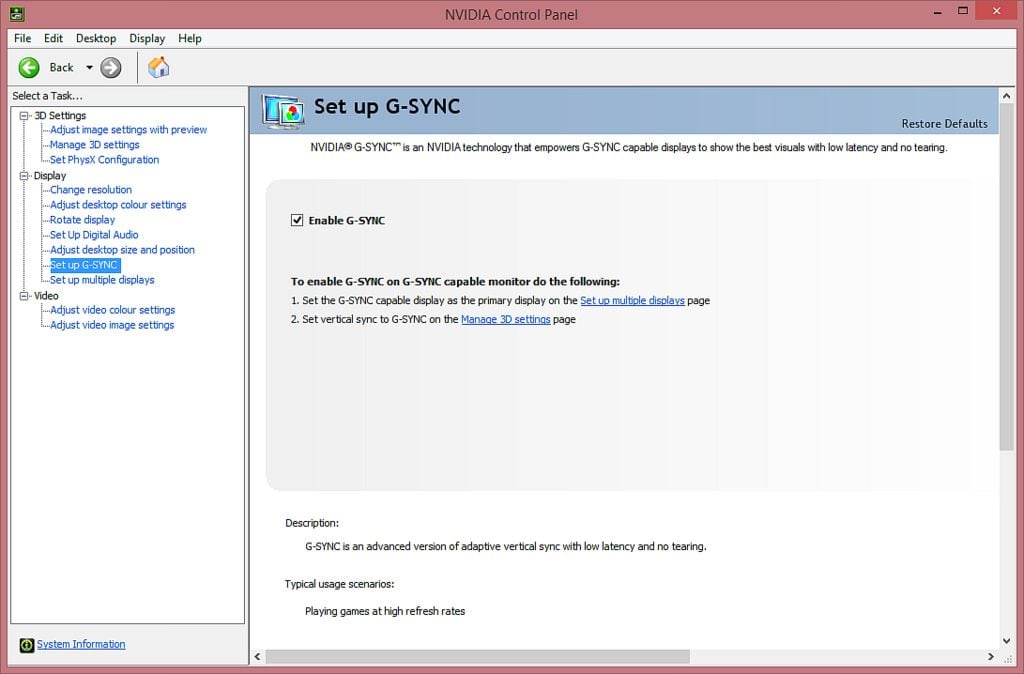Click the Set up G-SYNC header monitor icon

(x=283, y=111)
